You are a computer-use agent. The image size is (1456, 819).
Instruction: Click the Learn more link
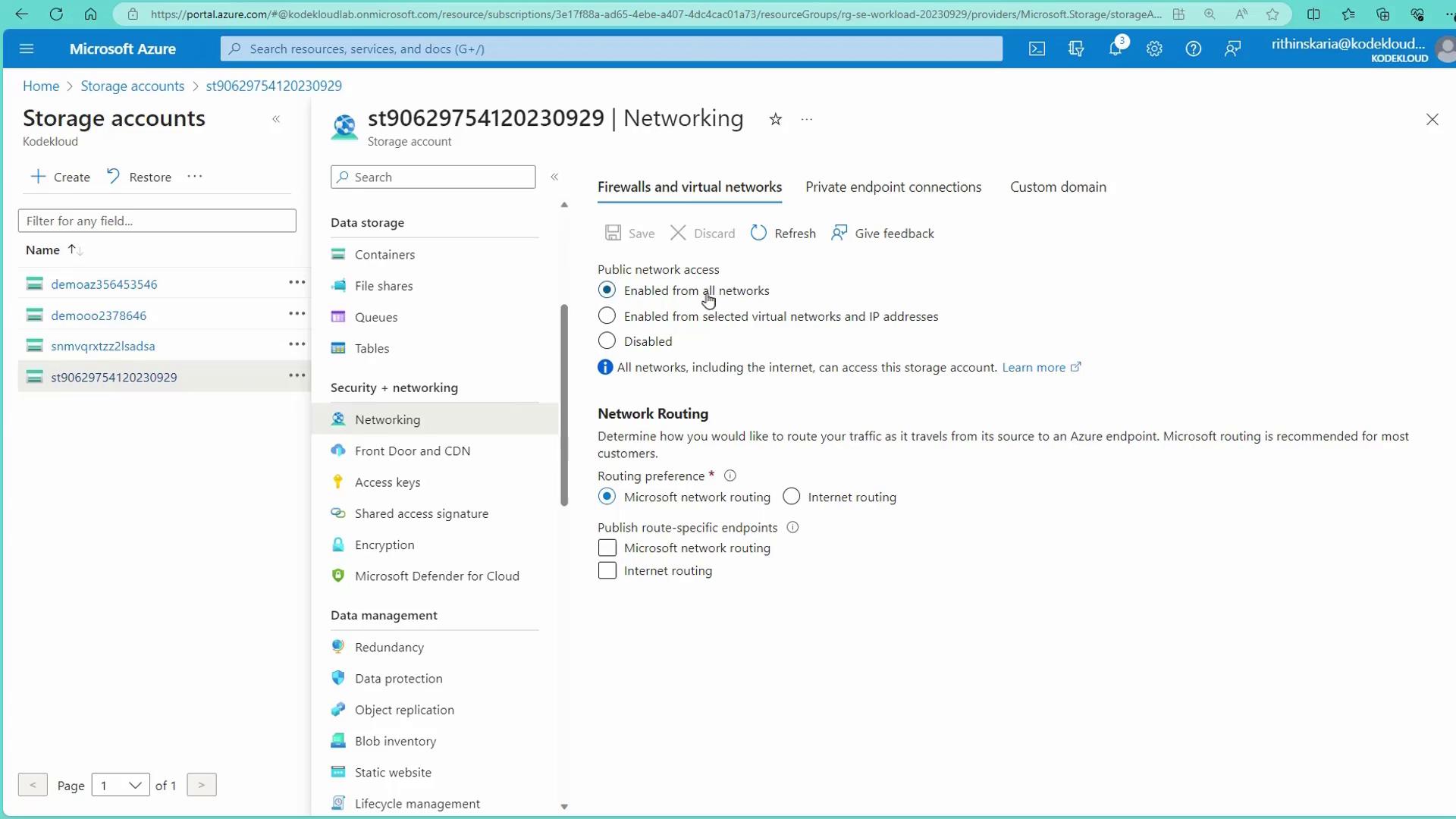[1033, 368]
